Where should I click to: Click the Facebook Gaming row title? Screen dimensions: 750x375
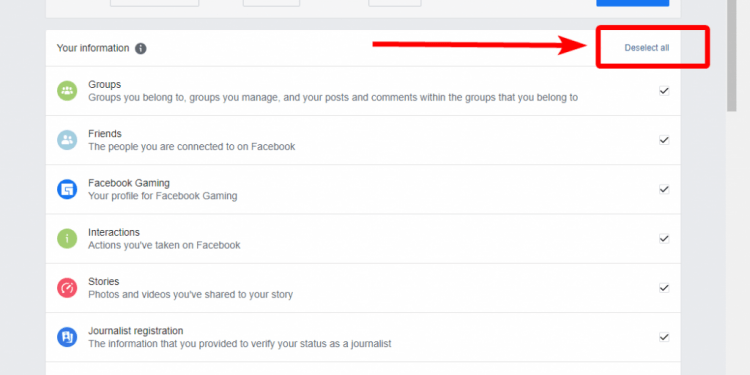point(129,183)
